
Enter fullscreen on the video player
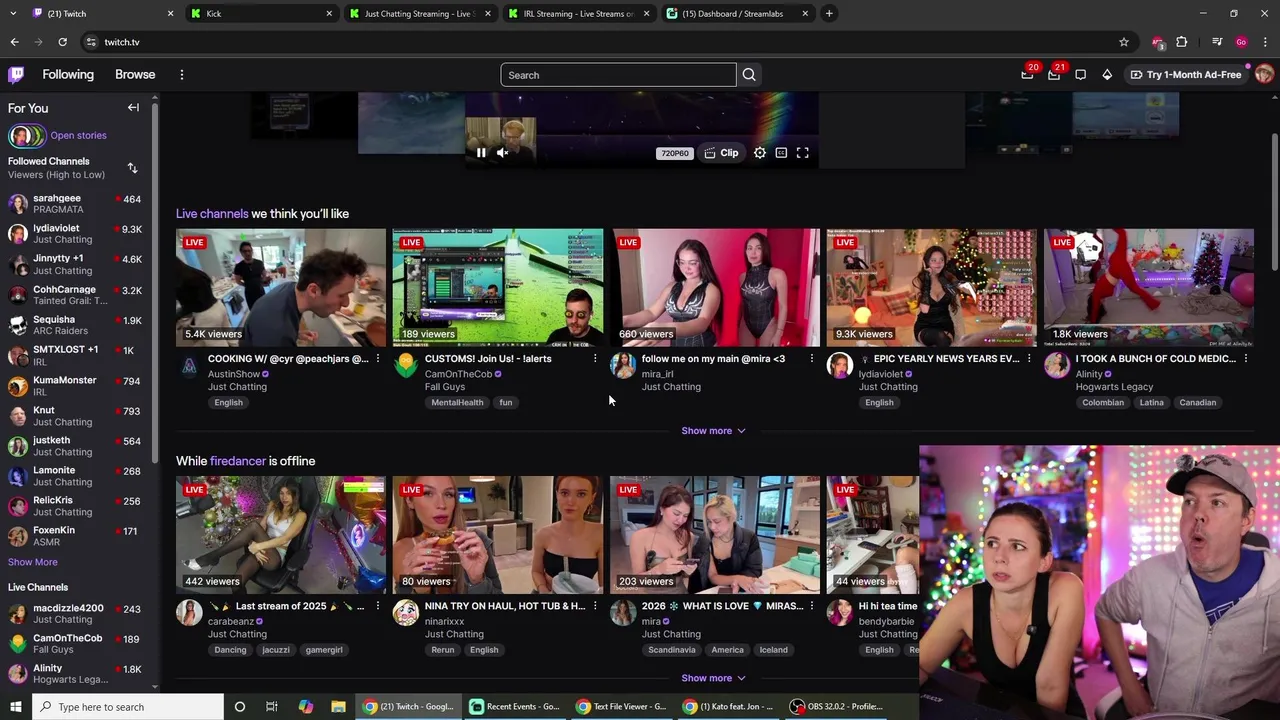coord(802,153)
